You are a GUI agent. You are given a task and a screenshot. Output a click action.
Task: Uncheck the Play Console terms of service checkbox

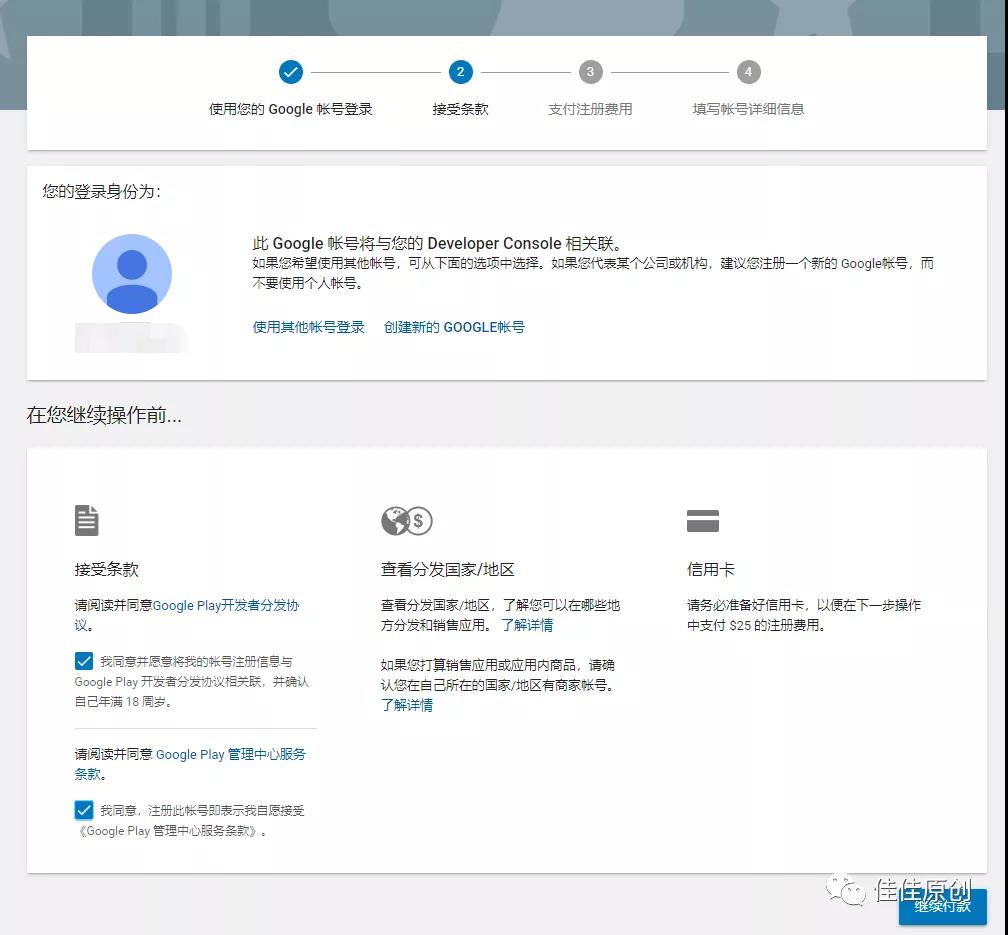pyautogui.click(x=84, y=811)
